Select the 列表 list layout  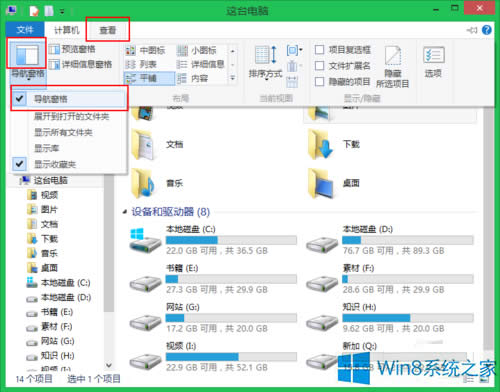[x=141, y=64]
